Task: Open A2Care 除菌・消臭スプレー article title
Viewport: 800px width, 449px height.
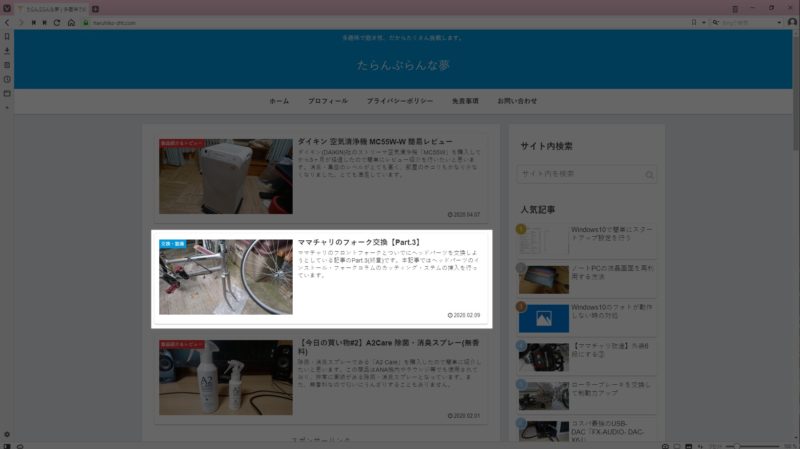Action: point(389,347)
